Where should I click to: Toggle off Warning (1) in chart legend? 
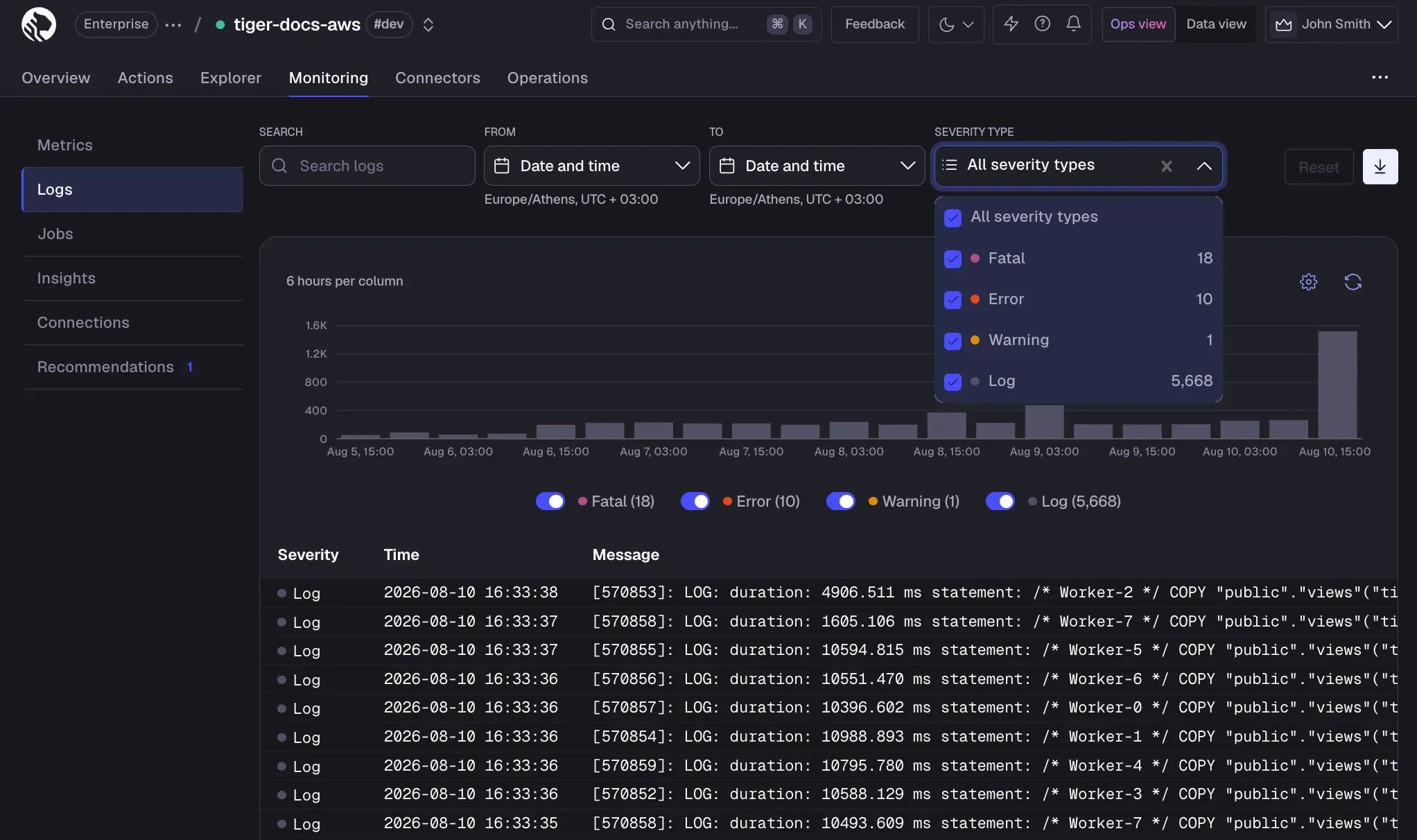[x=841, y=501]
